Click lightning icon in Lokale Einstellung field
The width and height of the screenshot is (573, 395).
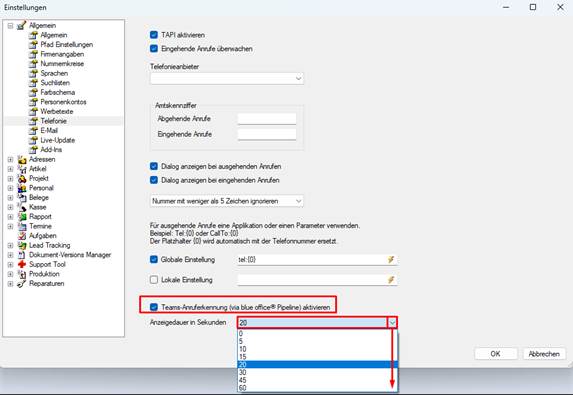(391, 280)
